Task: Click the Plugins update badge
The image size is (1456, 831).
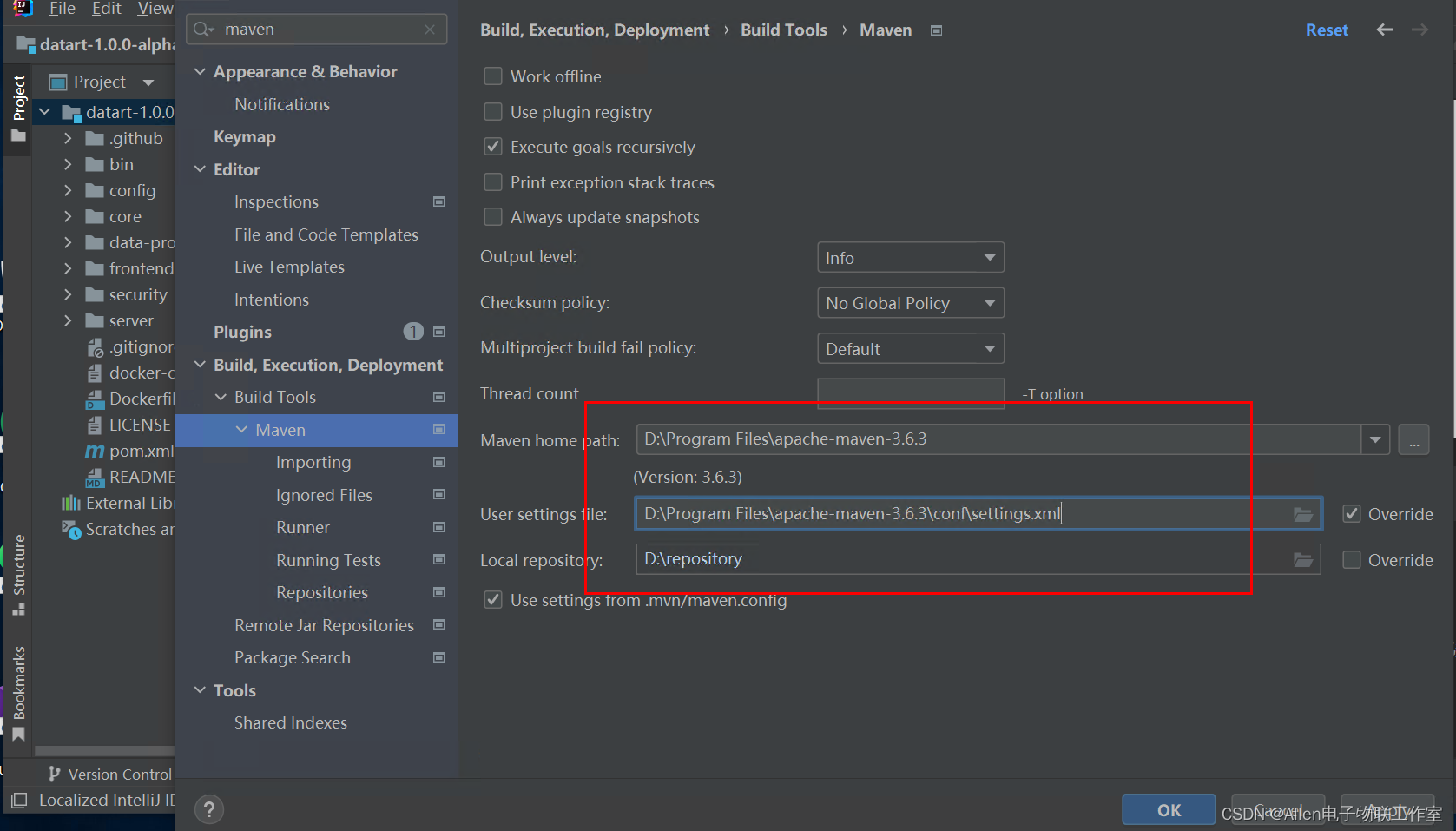Action: tap(413, 332)
